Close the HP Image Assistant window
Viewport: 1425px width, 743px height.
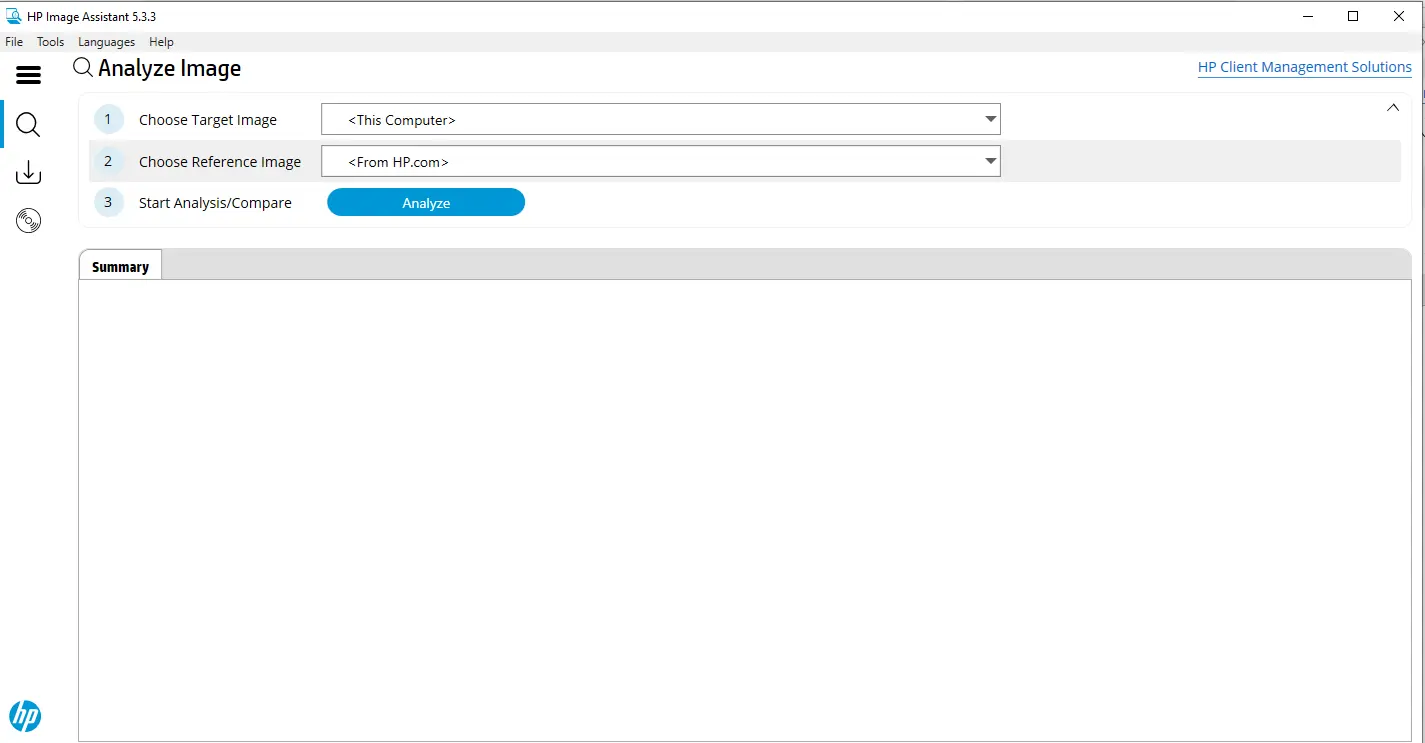pos(1399,16)
